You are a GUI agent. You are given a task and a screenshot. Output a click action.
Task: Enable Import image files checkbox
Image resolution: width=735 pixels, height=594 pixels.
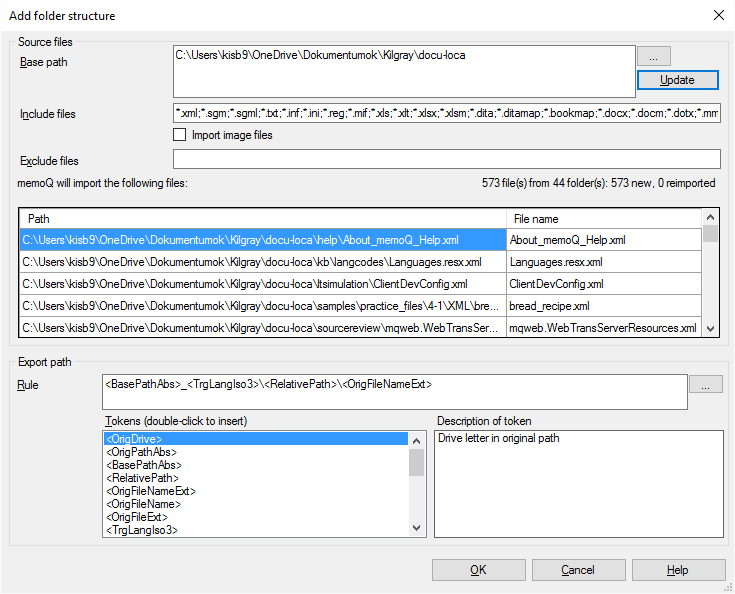180,135
